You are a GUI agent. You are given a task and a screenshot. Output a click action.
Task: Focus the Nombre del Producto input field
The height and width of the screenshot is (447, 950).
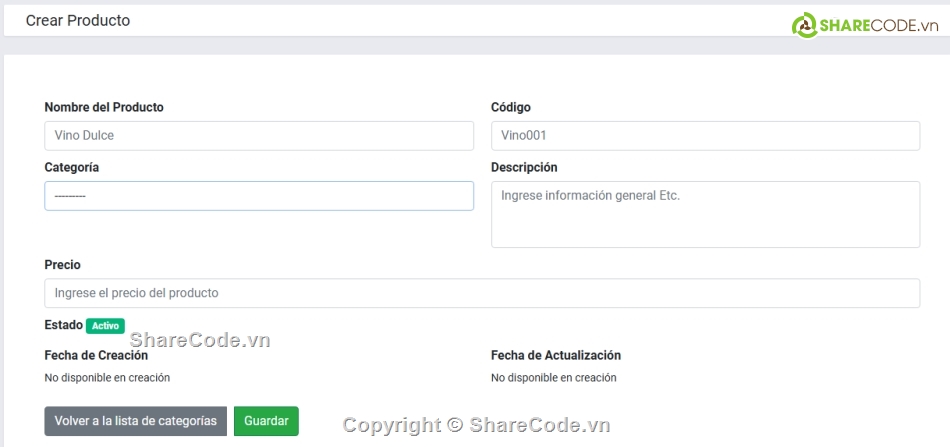(259, 136)
